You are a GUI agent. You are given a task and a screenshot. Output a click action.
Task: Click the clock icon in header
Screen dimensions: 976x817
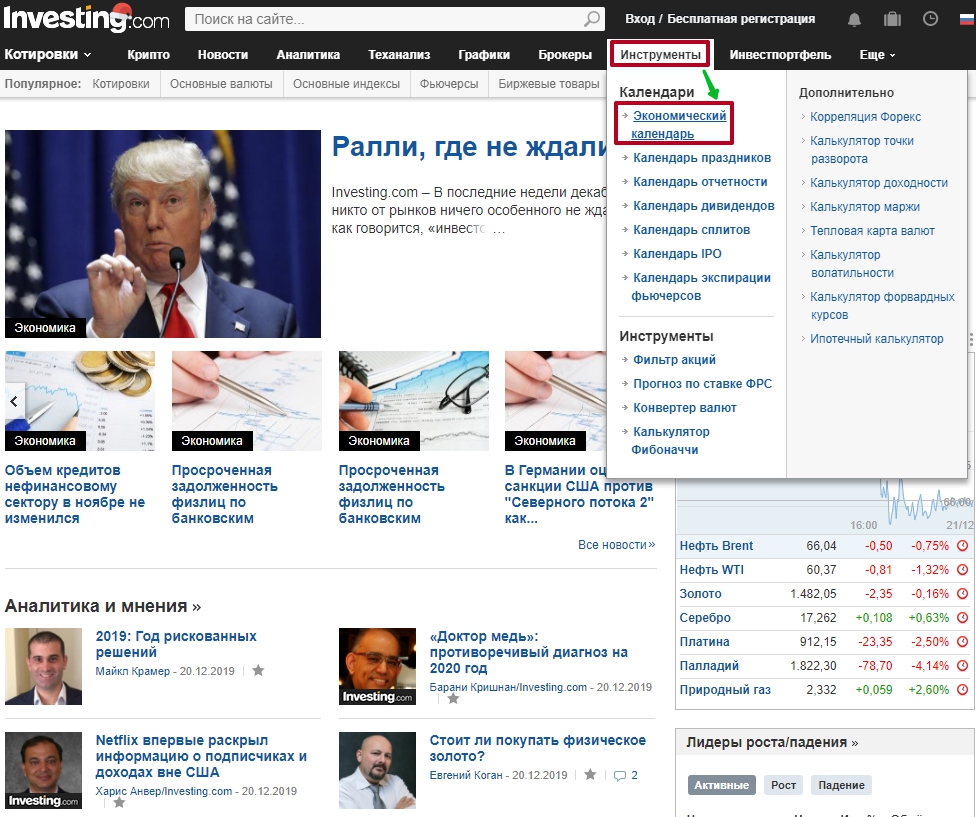coord(930,19)
